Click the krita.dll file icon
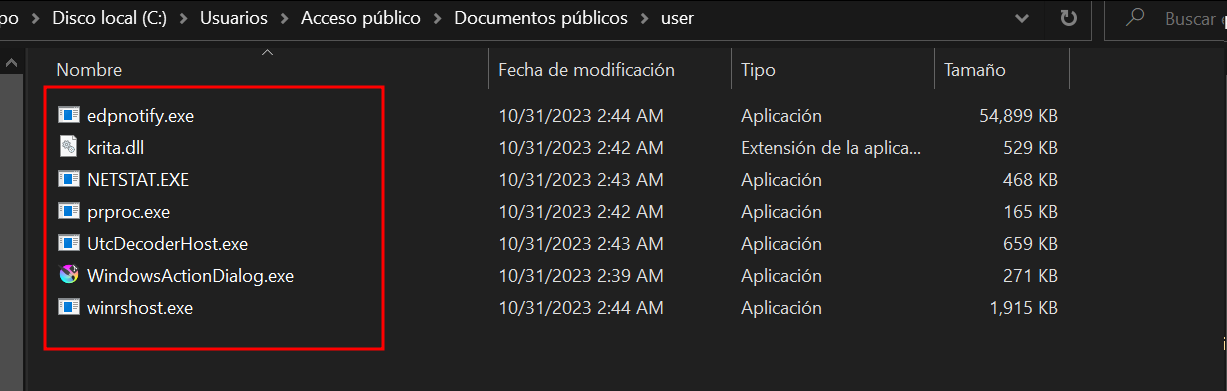This screenshot has width=1227, height=391. coord(68,148)
